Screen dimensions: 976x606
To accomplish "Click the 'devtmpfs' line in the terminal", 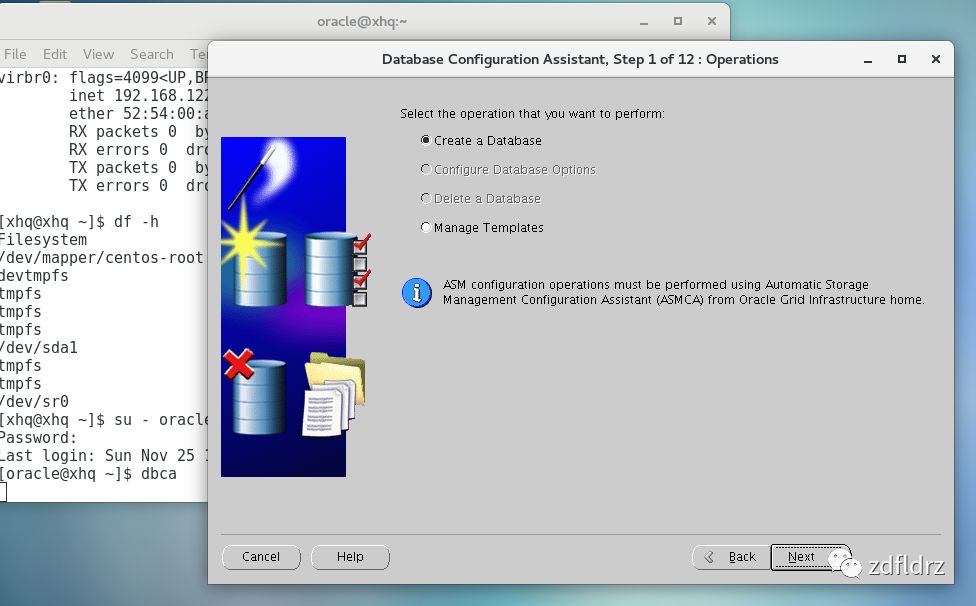I will click(x=34, y=276).
